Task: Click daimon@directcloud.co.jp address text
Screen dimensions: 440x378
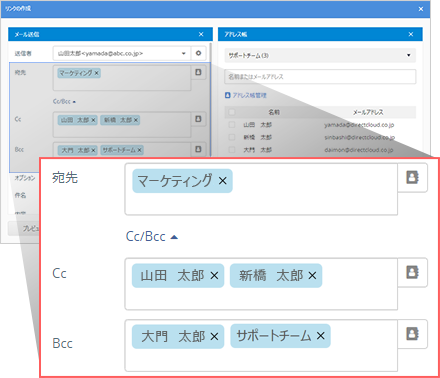Action: coord(359,150)
